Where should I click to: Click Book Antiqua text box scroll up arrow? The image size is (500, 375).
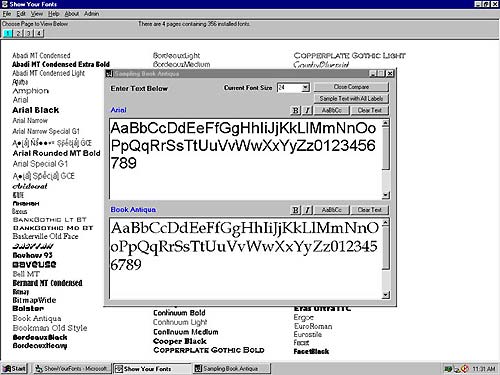[x=386, y=223]
